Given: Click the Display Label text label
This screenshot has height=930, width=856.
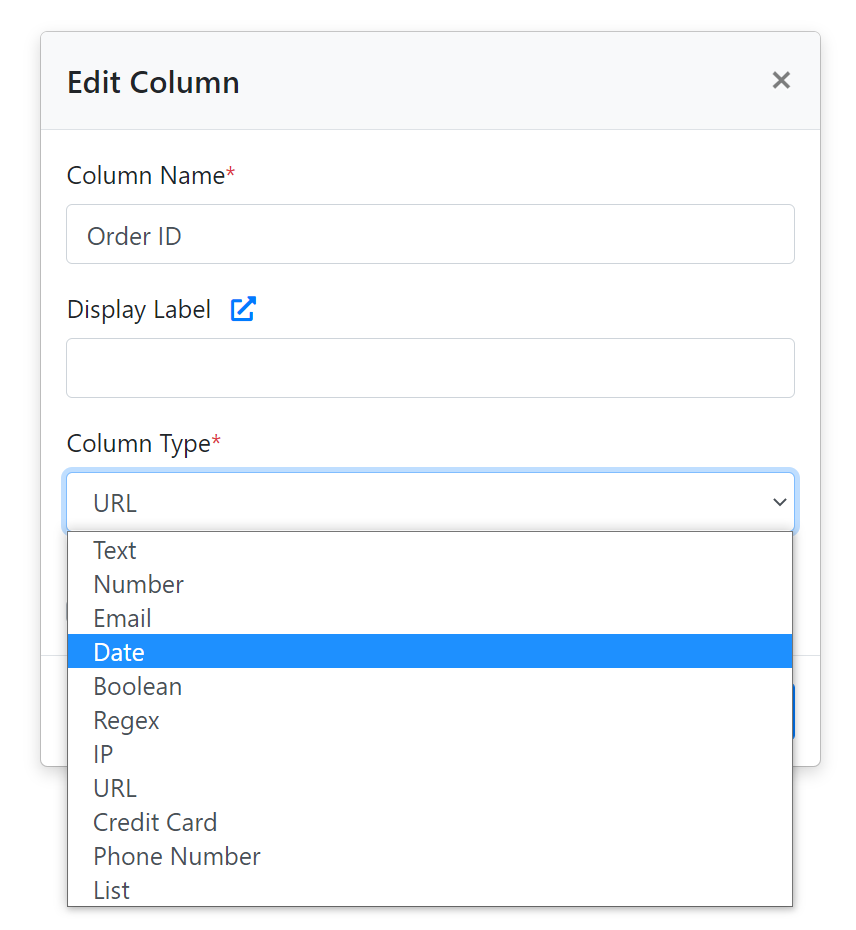Looking at the screenshot, I should [139, 310].
